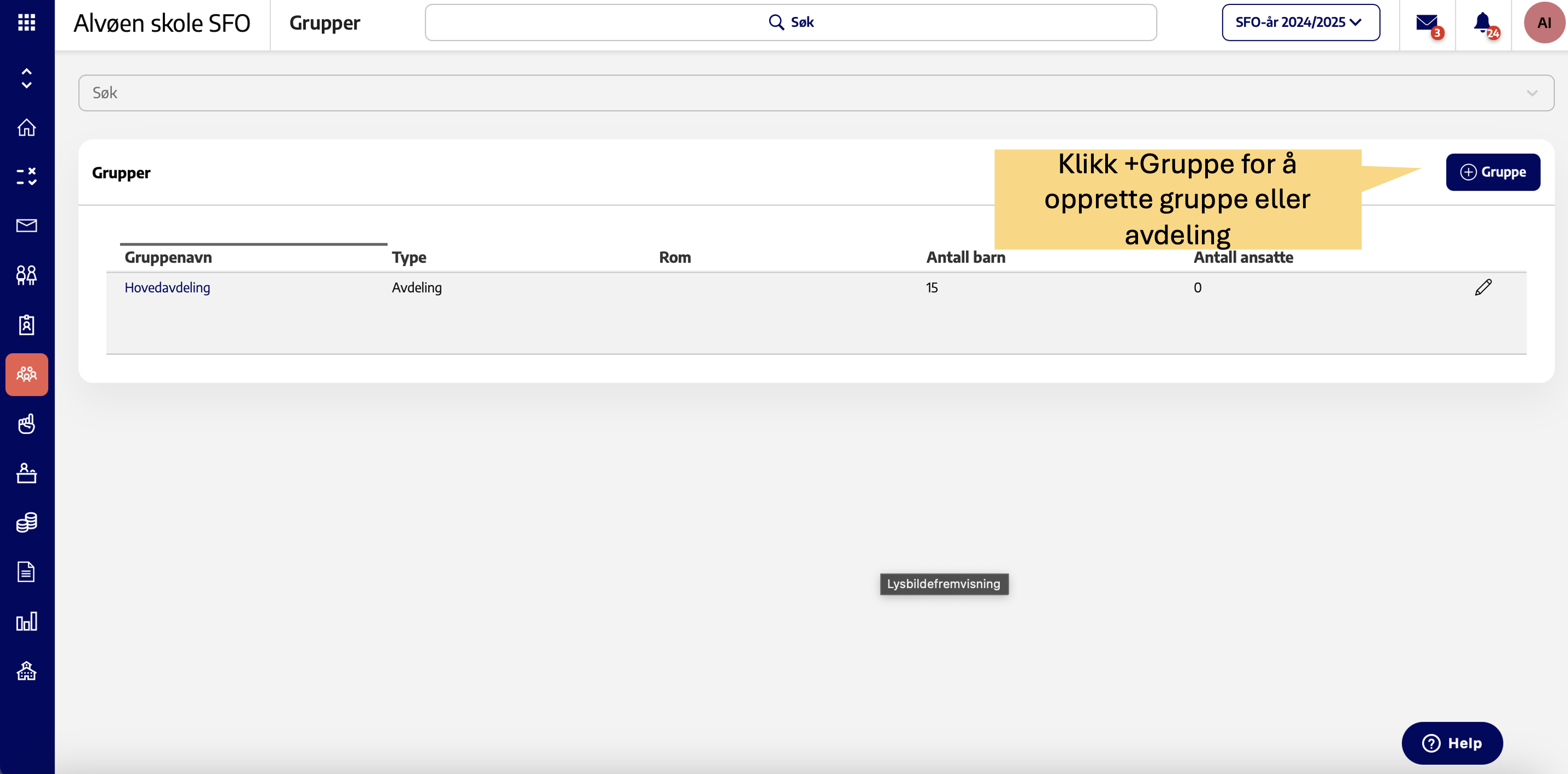Click the Alvøen skole SFO title
The image size is (1568, 774).
pyautogui.click(x=161, y=23)
